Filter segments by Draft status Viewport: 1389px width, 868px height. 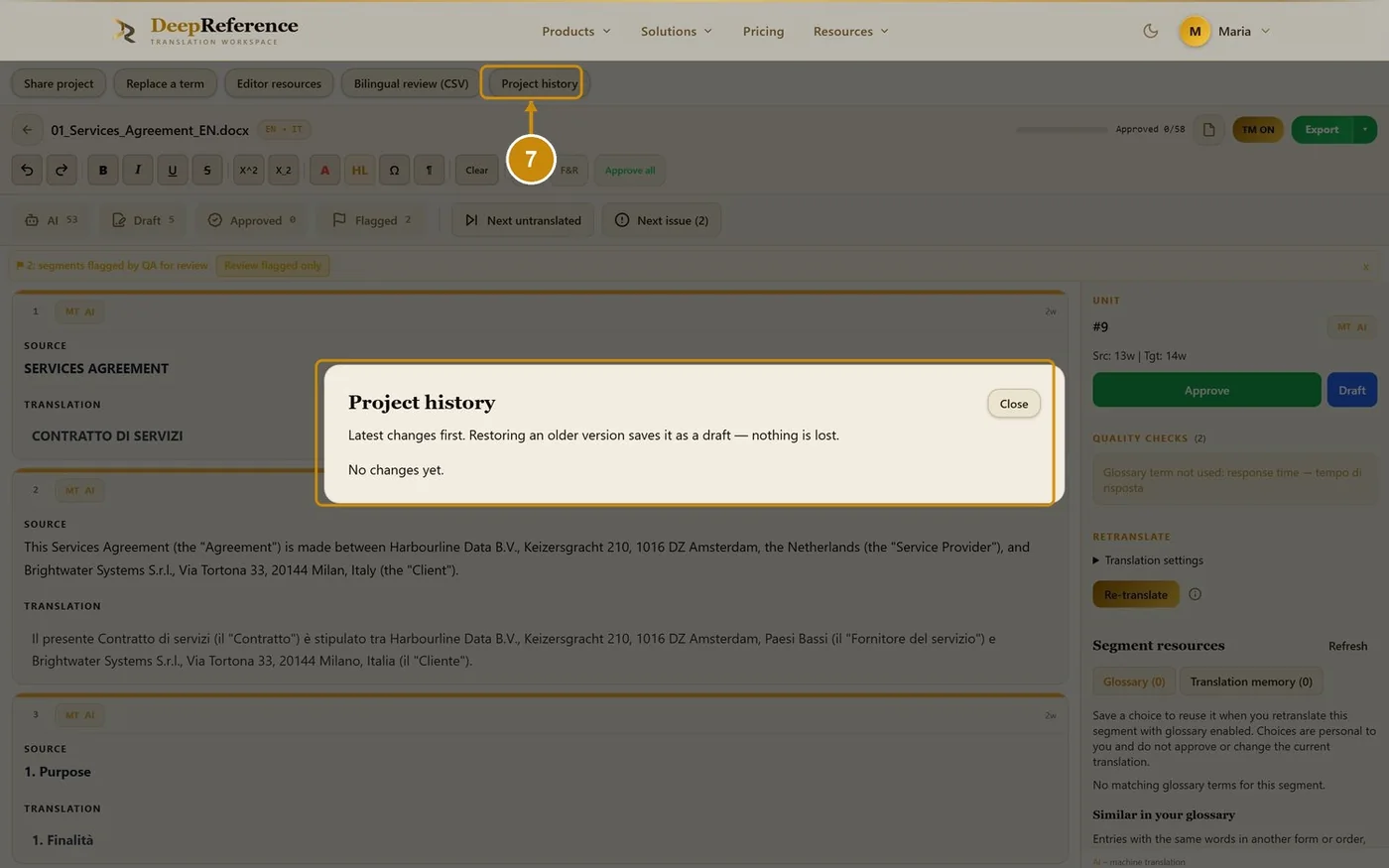pos(144,220)
